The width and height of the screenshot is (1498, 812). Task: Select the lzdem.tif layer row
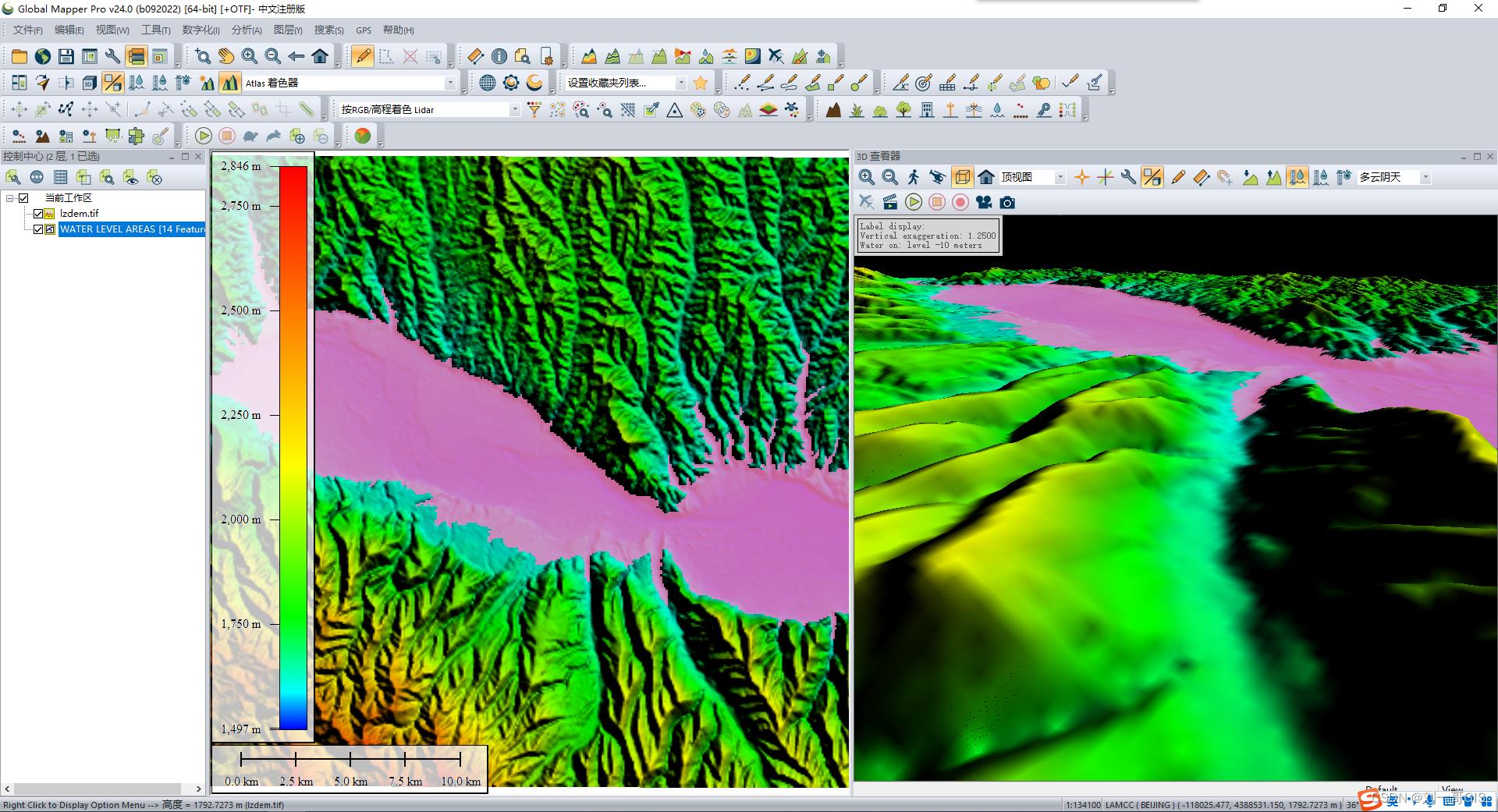click(80, 214)
